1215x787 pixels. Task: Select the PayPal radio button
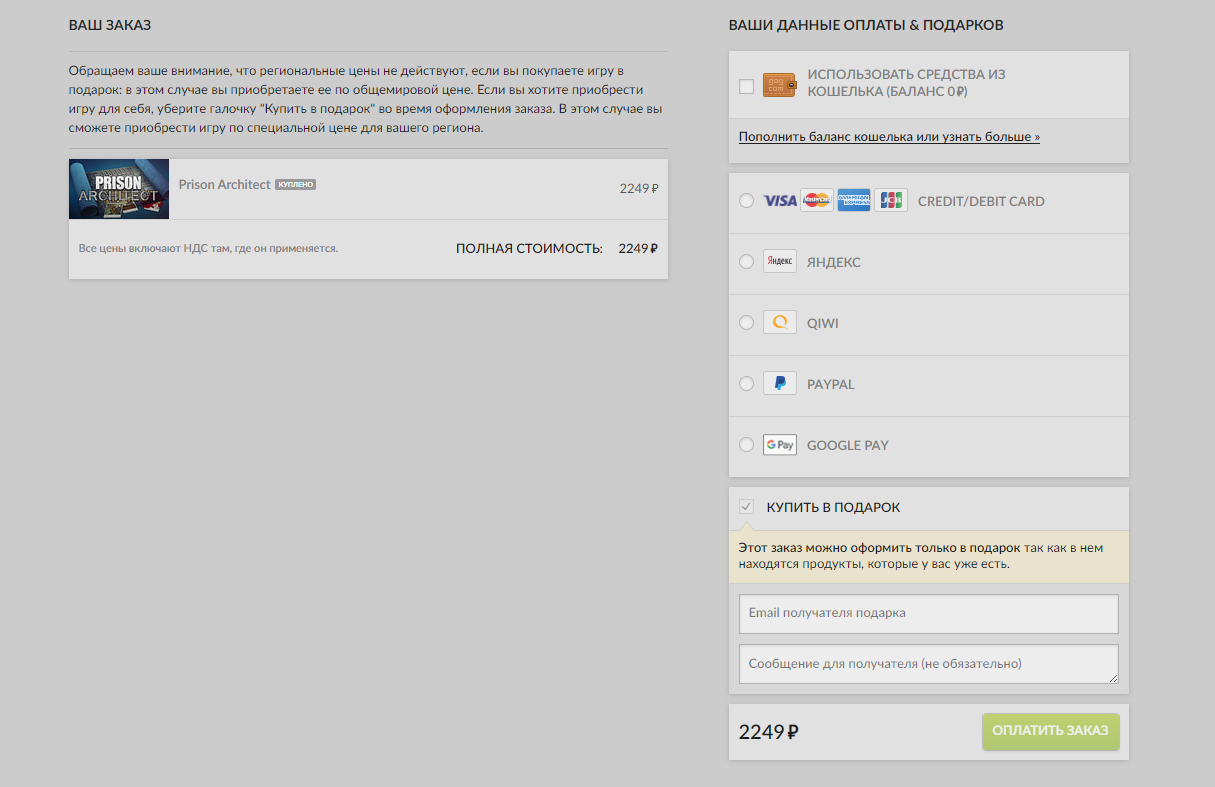(x=746, y=384)
